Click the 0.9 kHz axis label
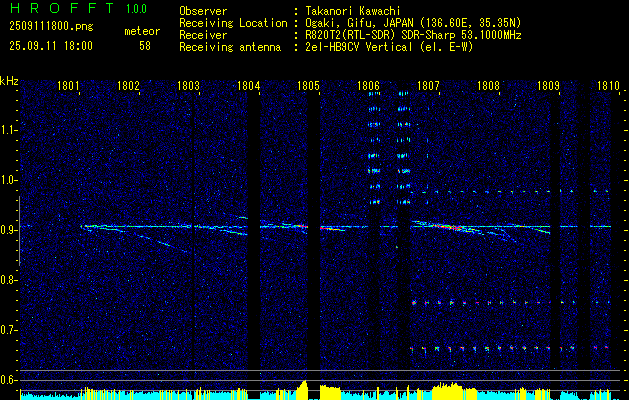Image resolution: width=629 pixels, height=400 pixels. click(9, 230)
